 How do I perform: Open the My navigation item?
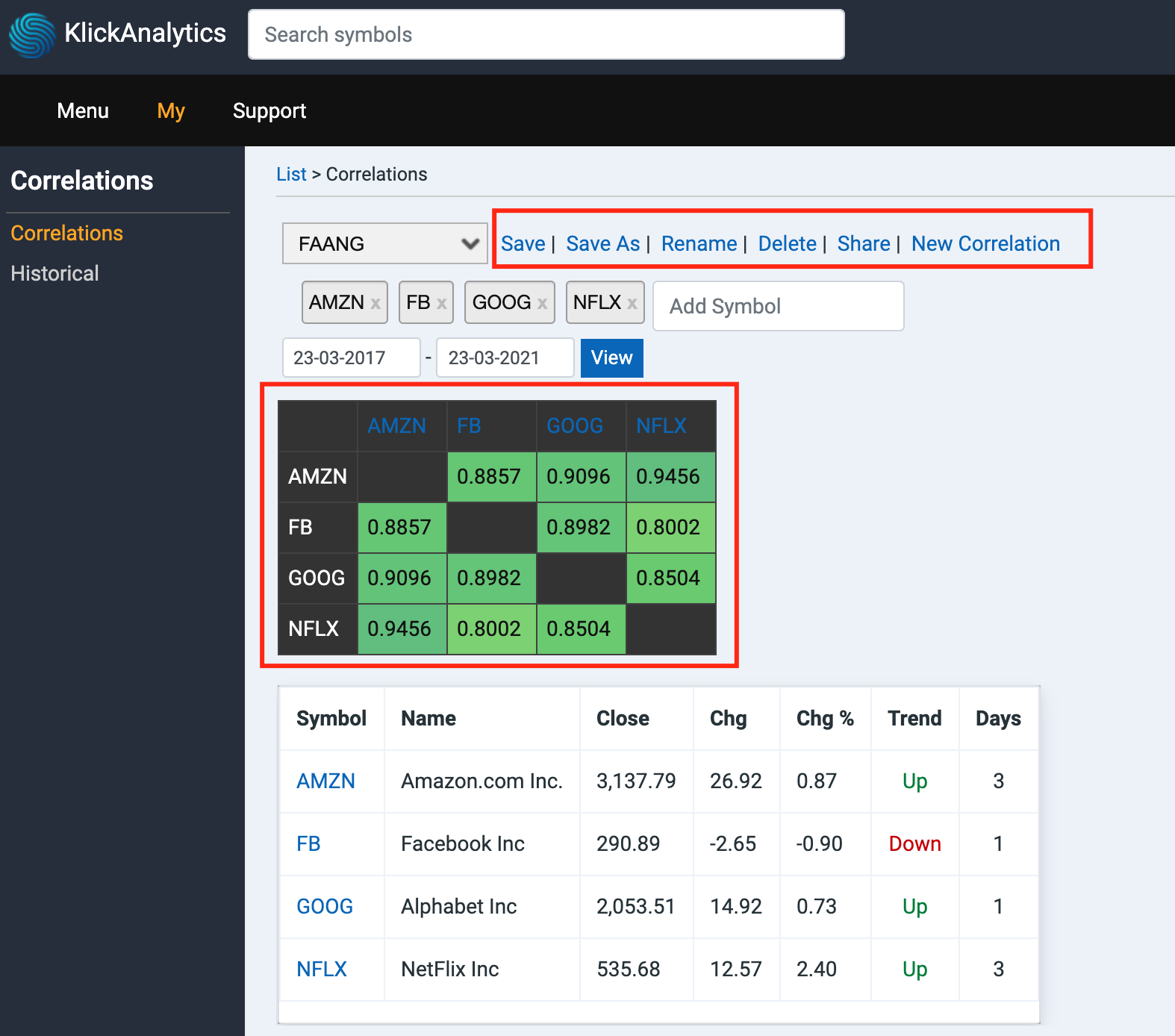point(171,110)
